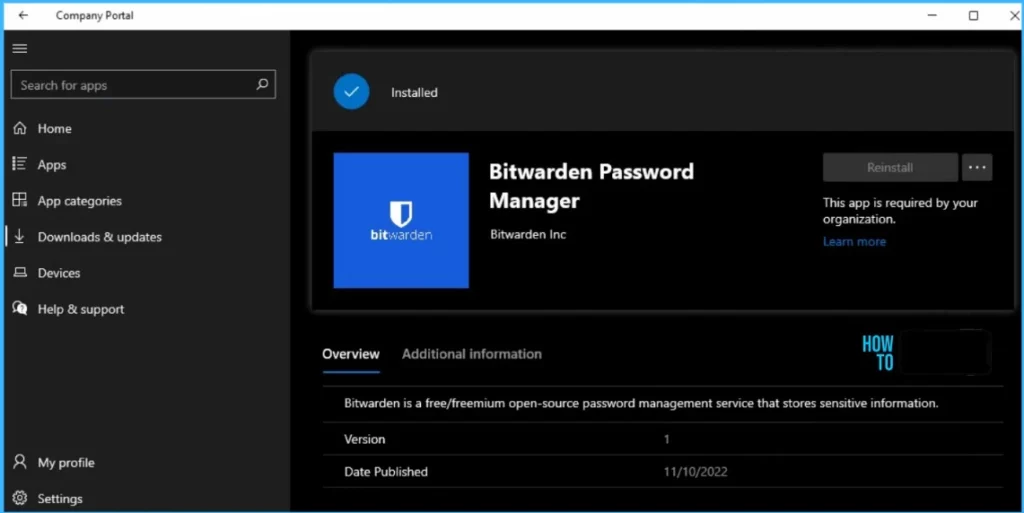Click the search magnifier icon
The width and height of the screenshot is (1024, 513).
coord(263,84)
